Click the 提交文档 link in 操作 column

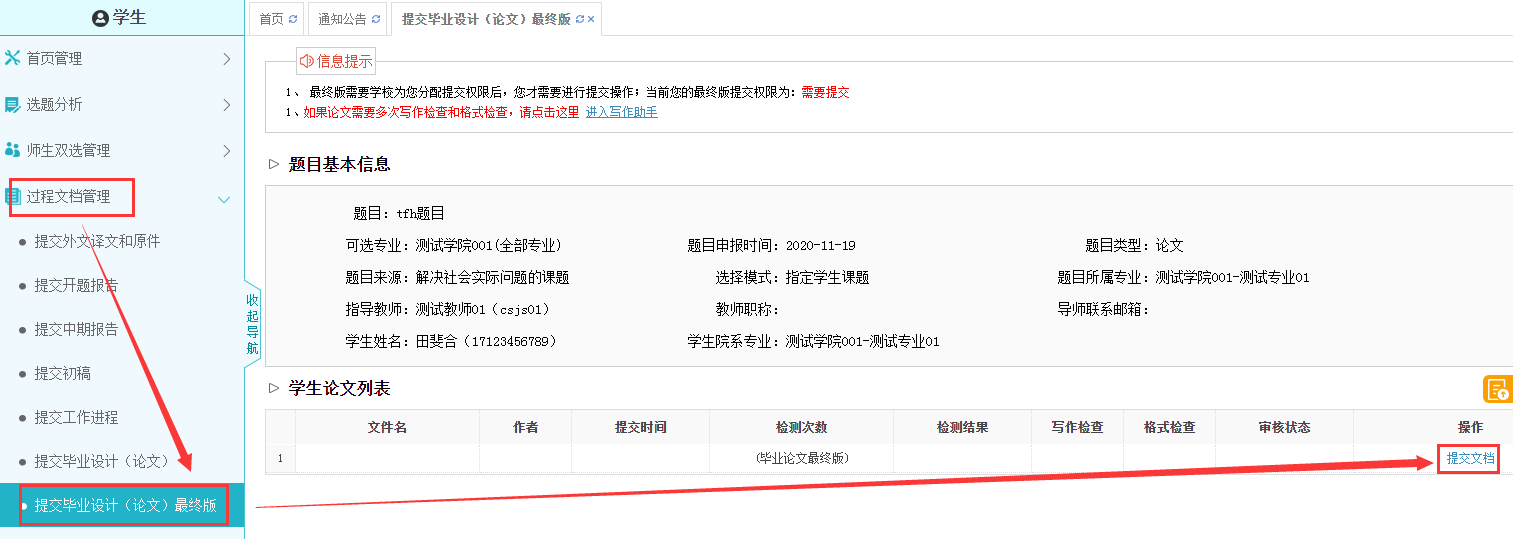1470,458
